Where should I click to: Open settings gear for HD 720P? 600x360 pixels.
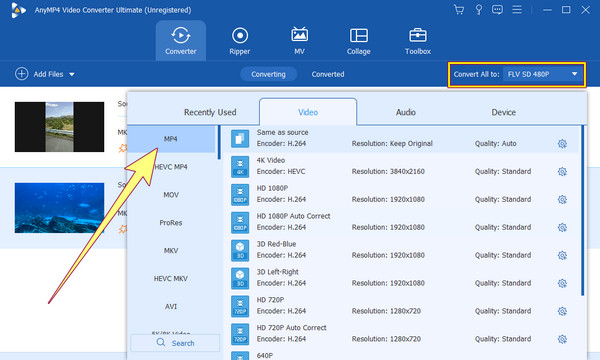[562, 311]
